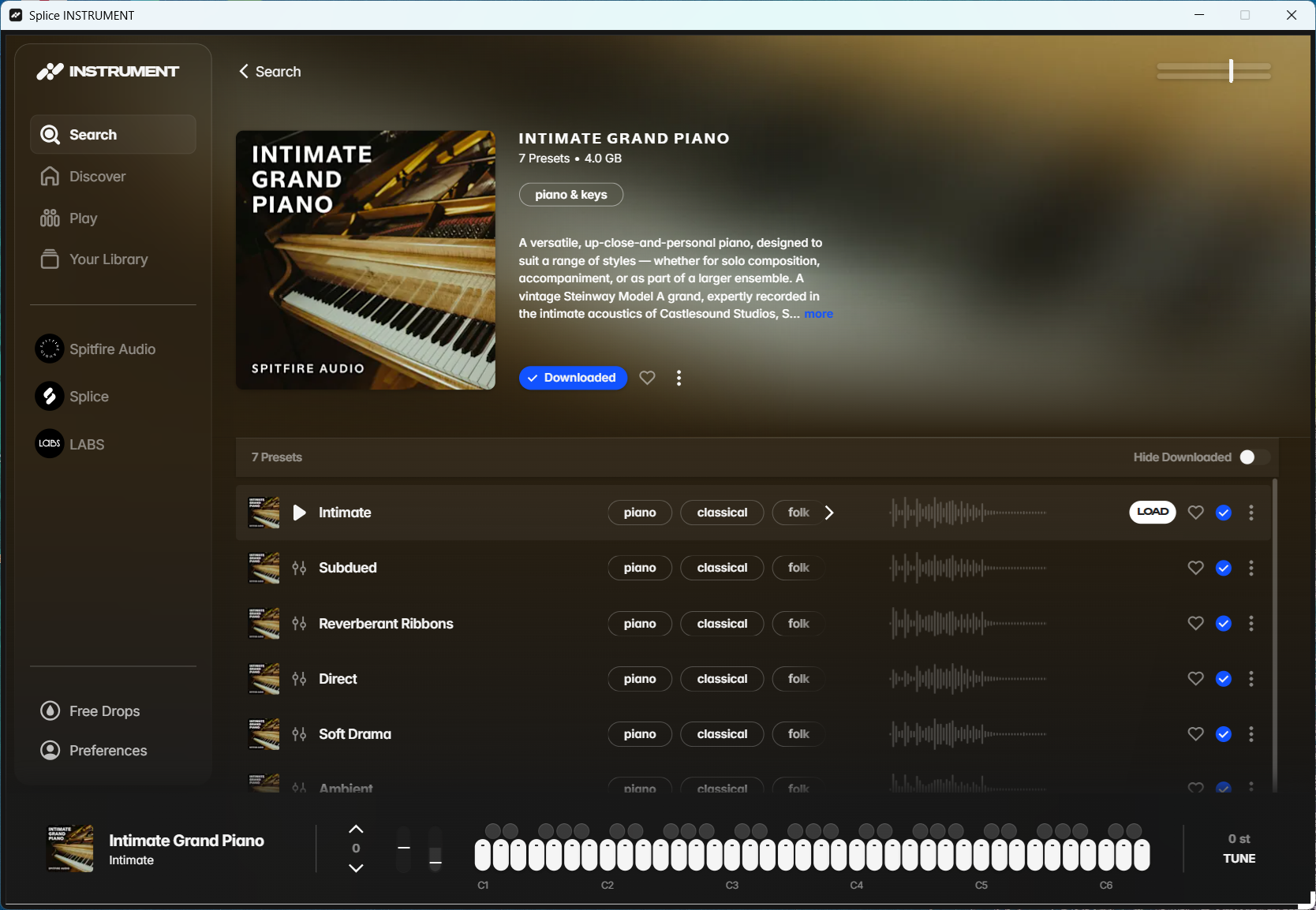Viewport: 1316px width, 910px height.
Task: Shift octave up with arrow
Action: point(356,829)
